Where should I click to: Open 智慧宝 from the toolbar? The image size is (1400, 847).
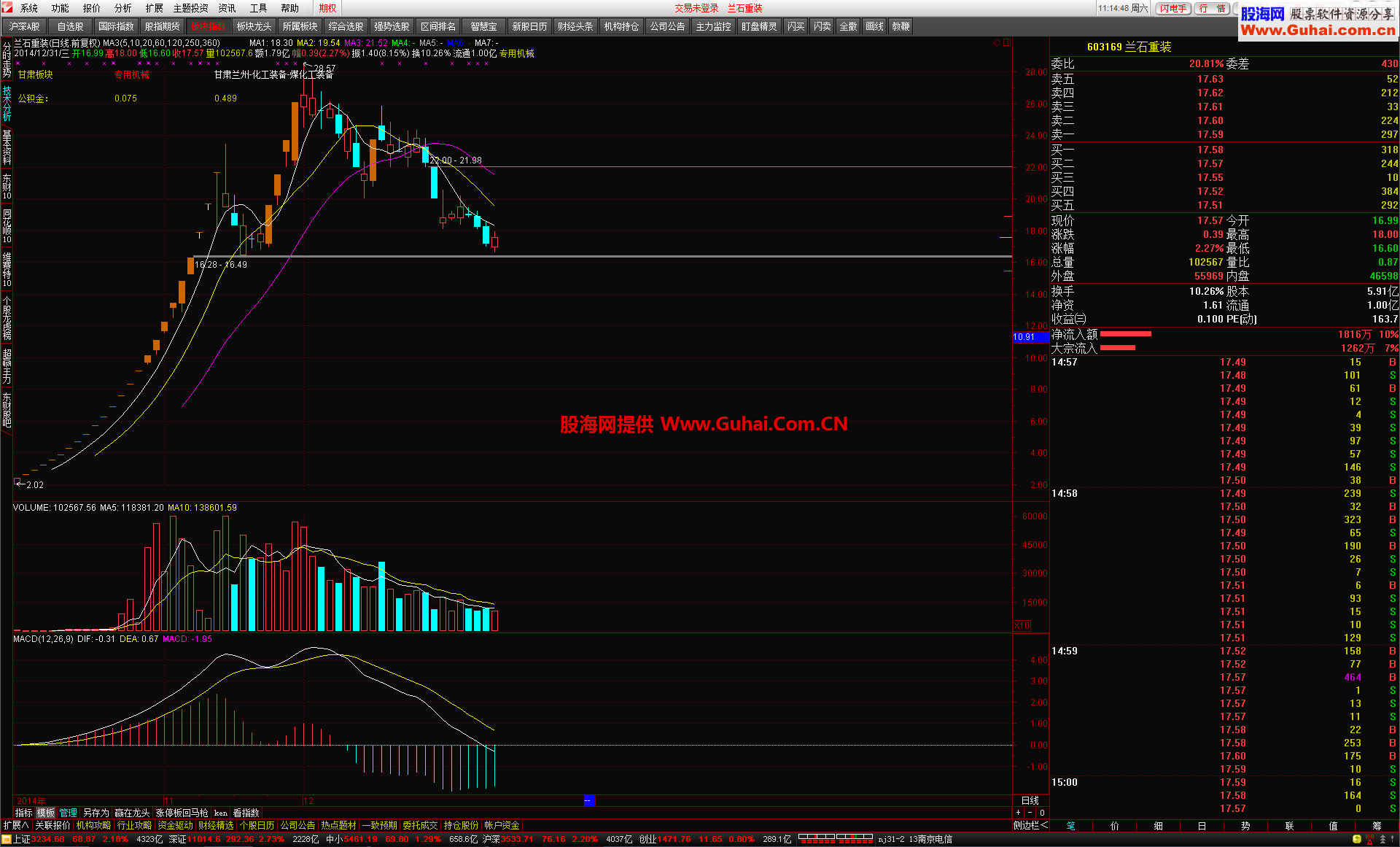(484, 26)
